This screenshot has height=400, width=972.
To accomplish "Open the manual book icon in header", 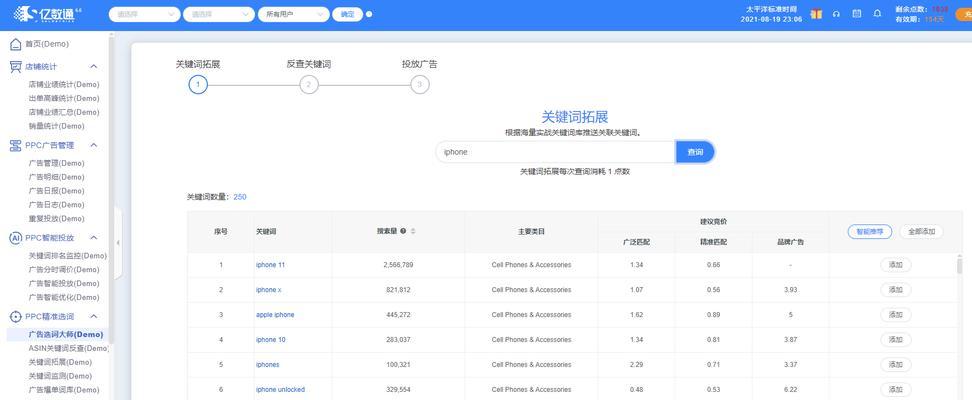I will pos(857,14).
